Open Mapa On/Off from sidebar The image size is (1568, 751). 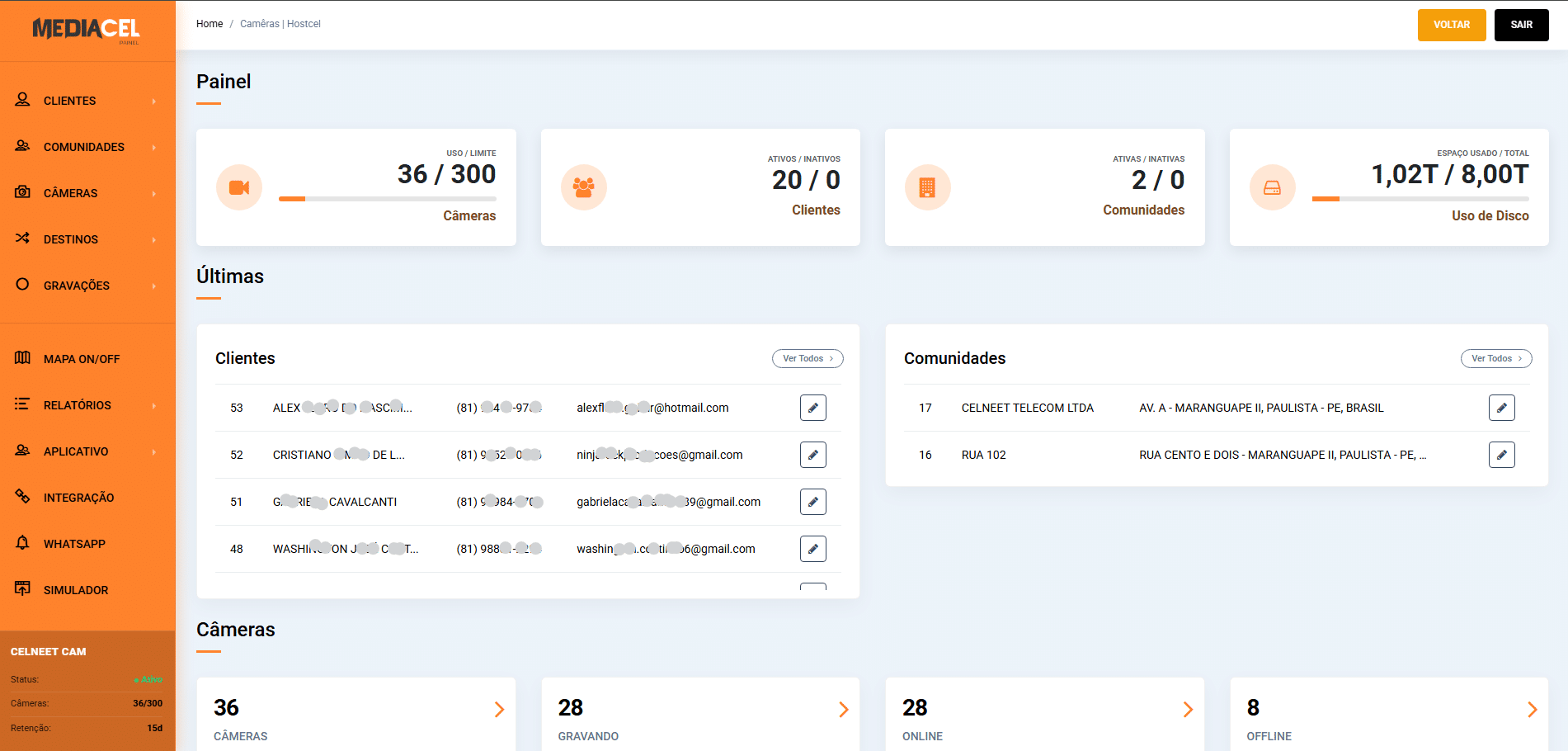pyautogui.click(x=81, y=359)
